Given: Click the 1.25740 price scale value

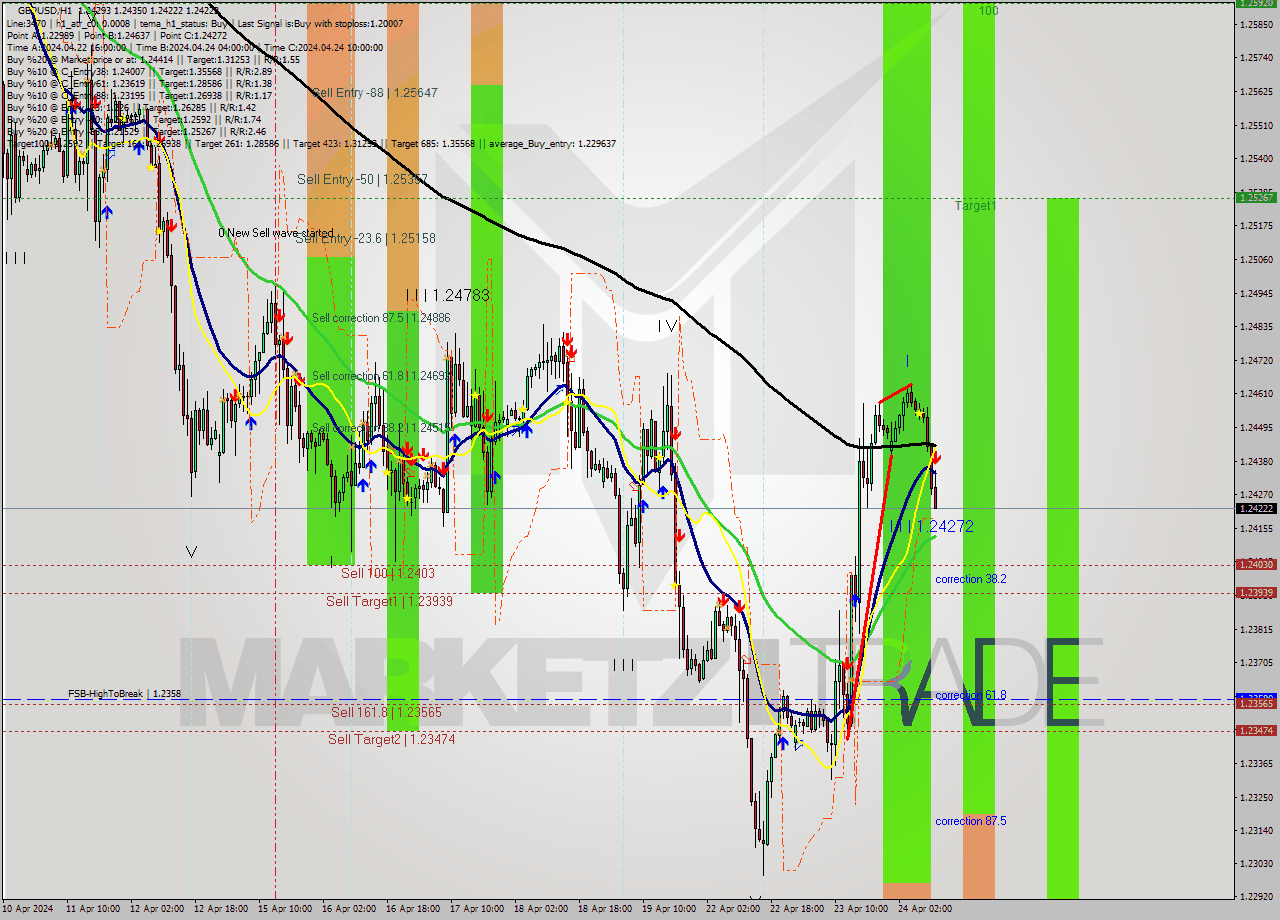Looking at the screenshot, I should [x=1256, y=58].
